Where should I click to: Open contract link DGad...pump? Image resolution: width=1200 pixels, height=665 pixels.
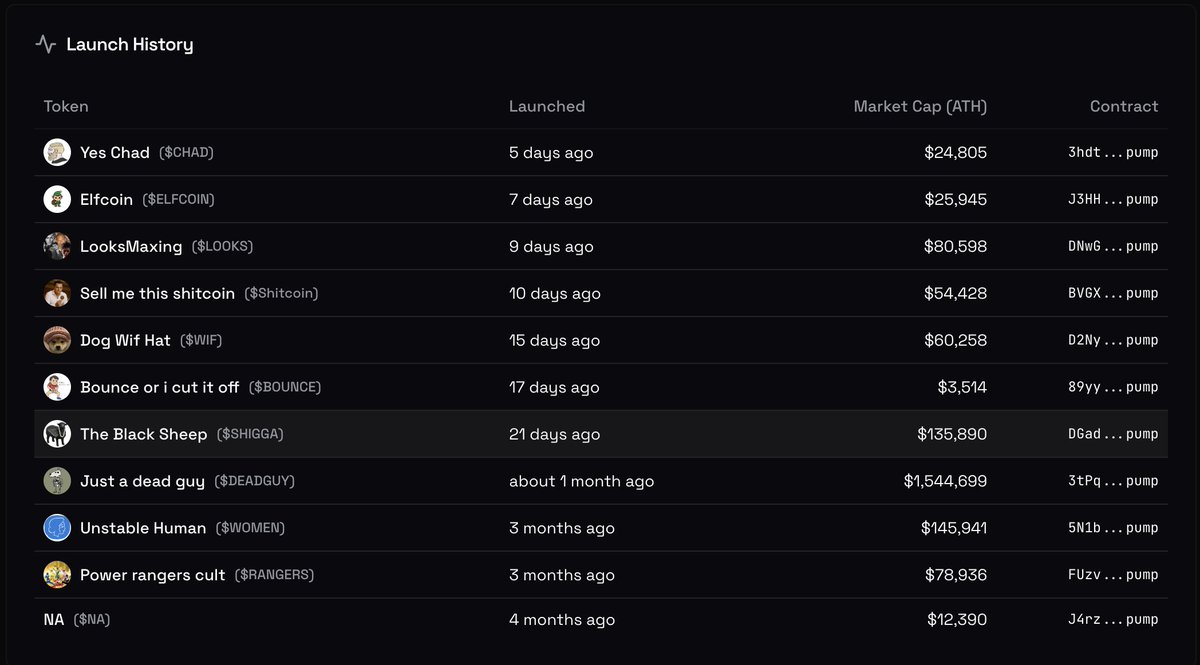click(1112, 434)
